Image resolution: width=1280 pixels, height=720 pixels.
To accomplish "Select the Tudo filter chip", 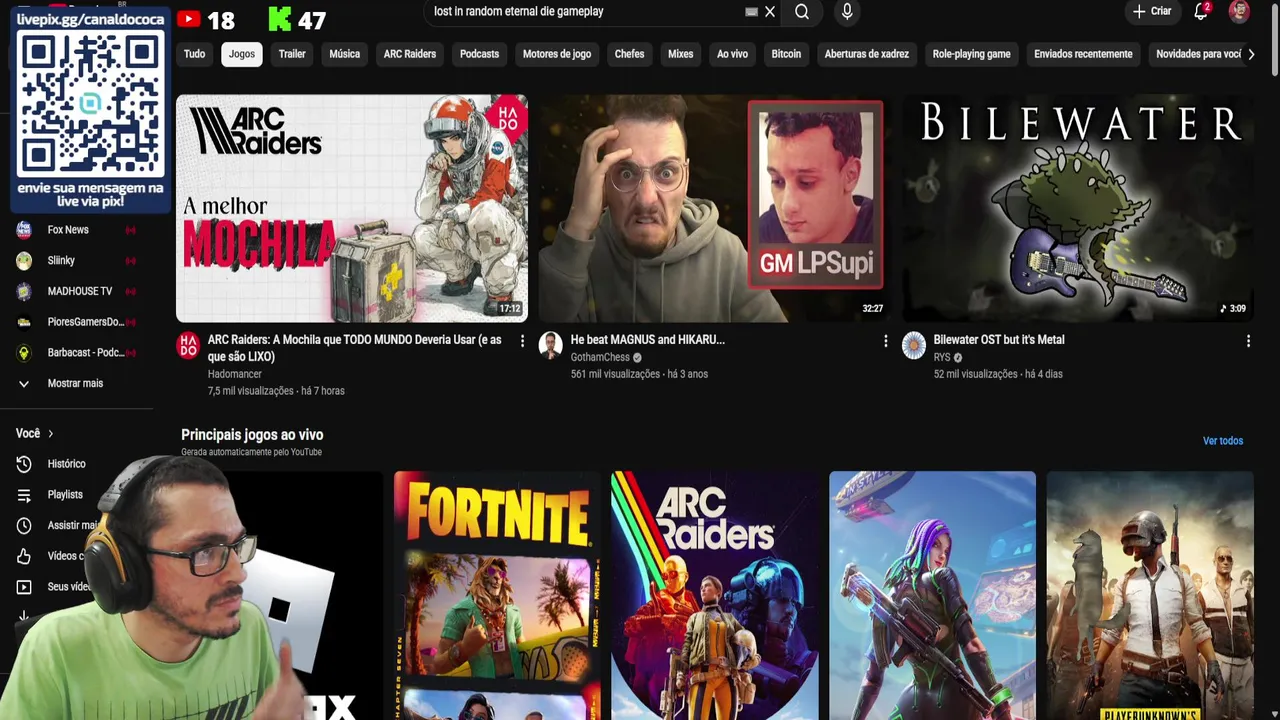I will 194,54.
